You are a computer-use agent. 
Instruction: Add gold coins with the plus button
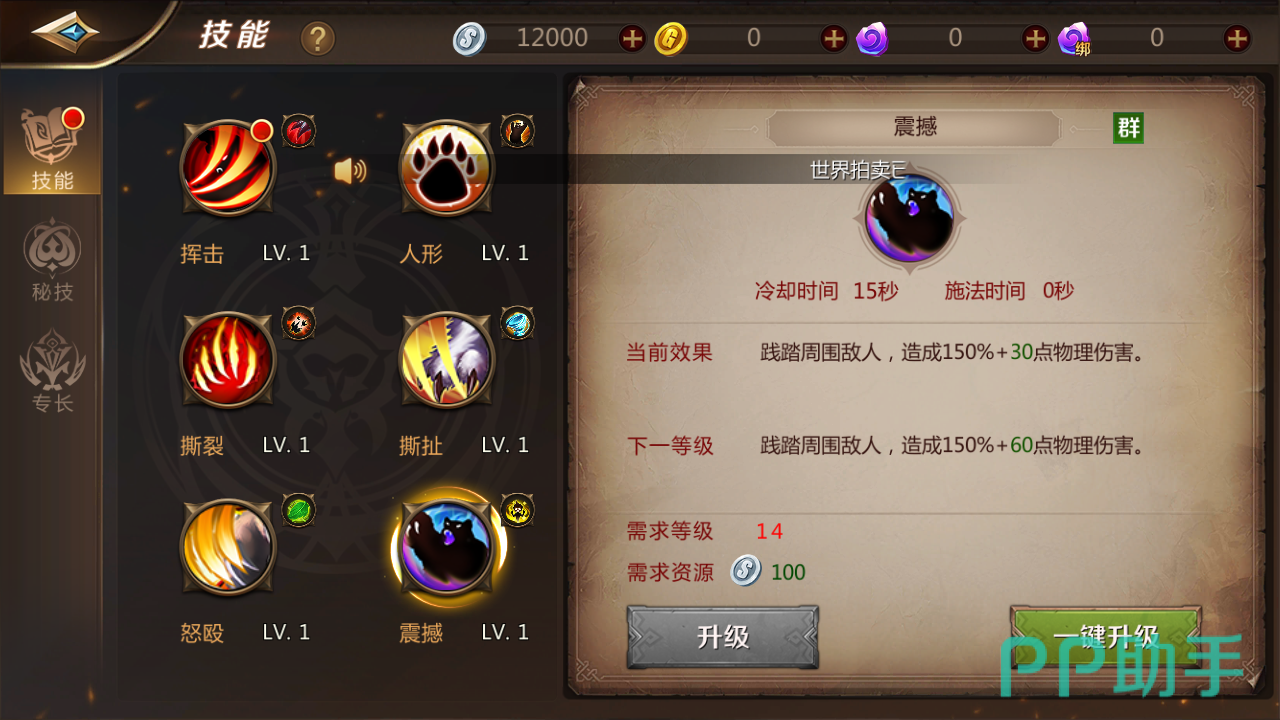(834, 39)
